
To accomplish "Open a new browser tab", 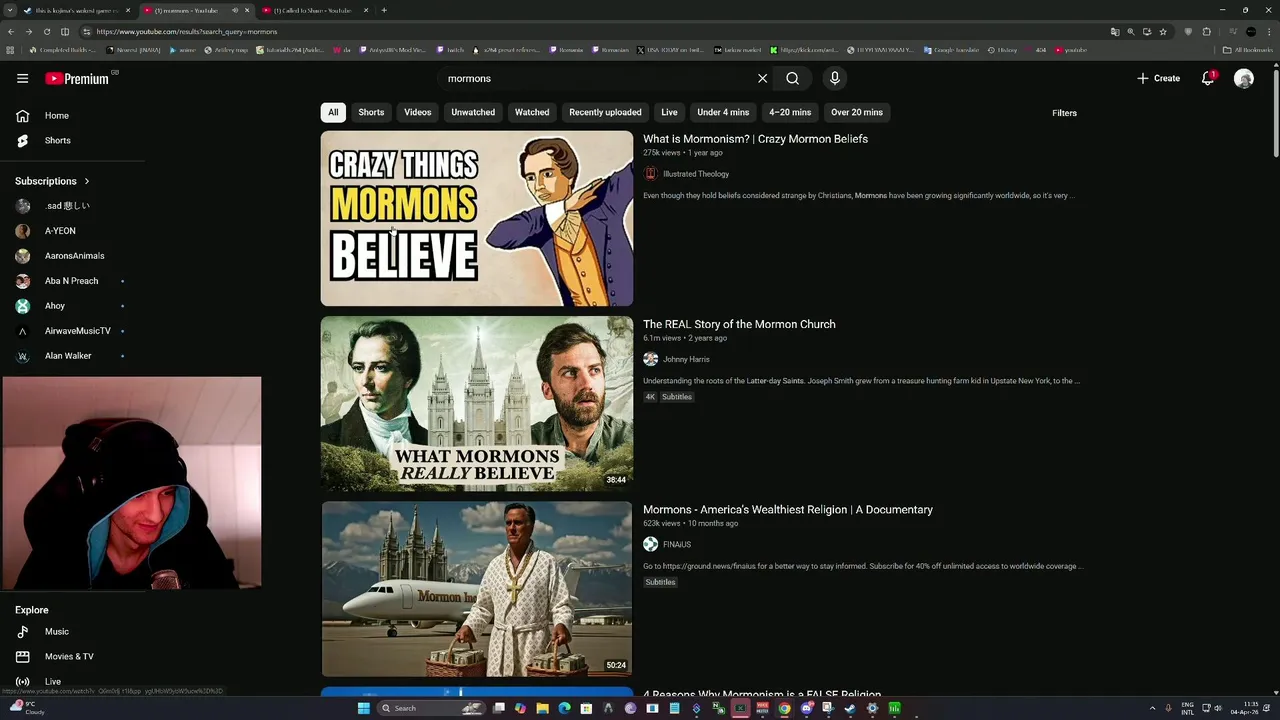I will tap(384, 10).
